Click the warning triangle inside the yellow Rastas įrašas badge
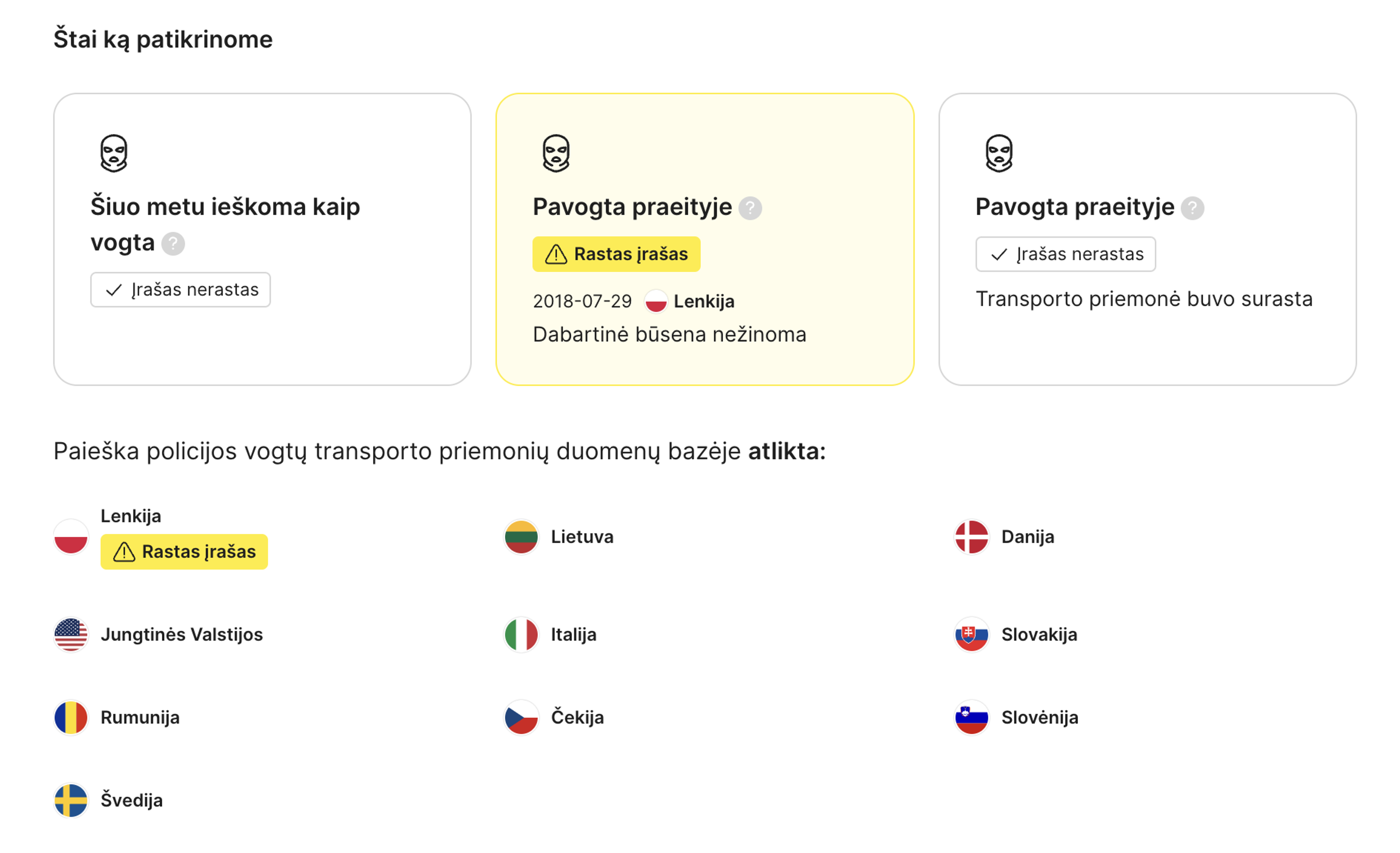The width and height of the screenshot is (1400, 853). pos(556,254)
